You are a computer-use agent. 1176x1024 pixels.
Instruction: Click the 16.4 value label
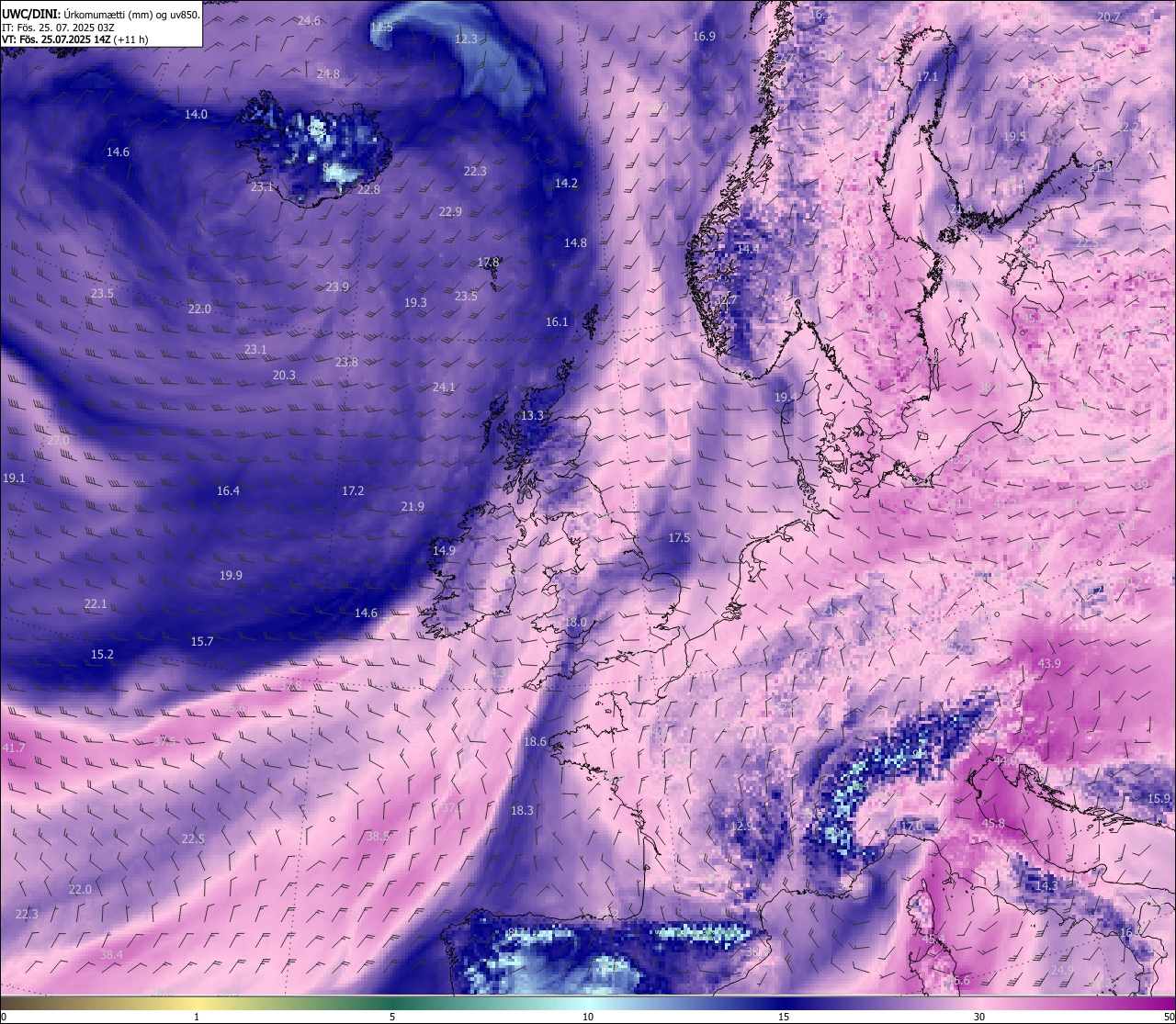point(228,490)
